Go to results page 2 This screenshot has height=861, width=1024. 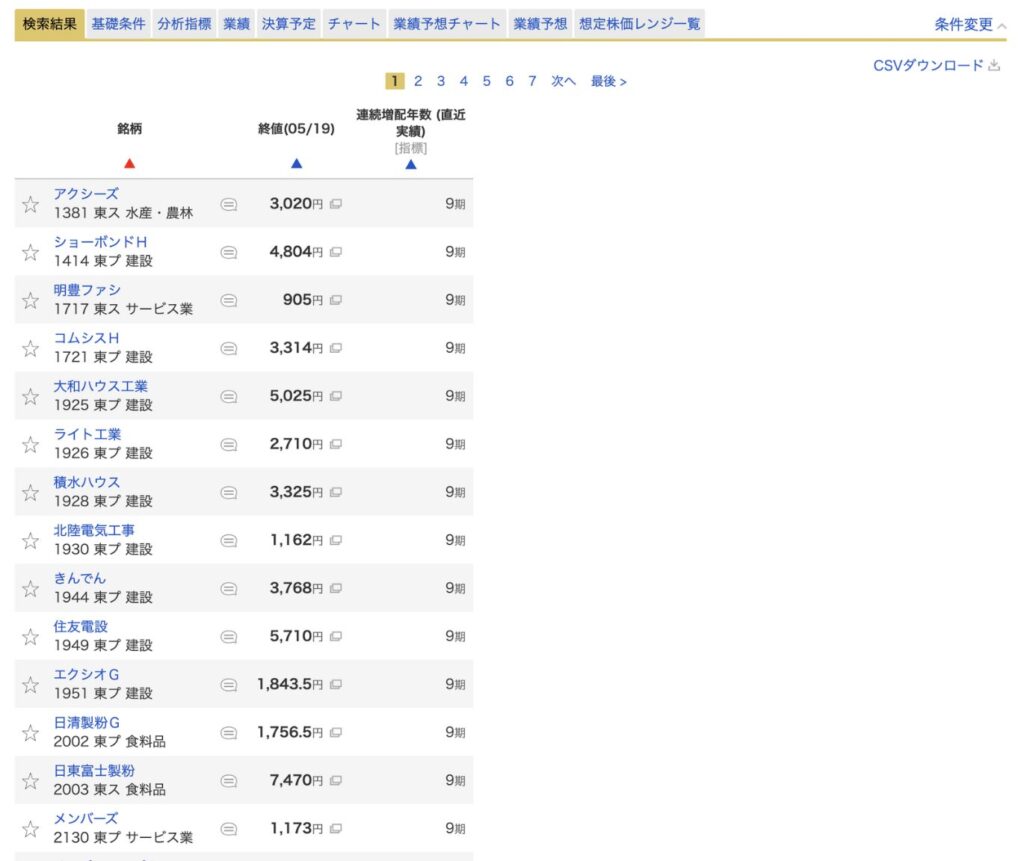coord(418,81)
